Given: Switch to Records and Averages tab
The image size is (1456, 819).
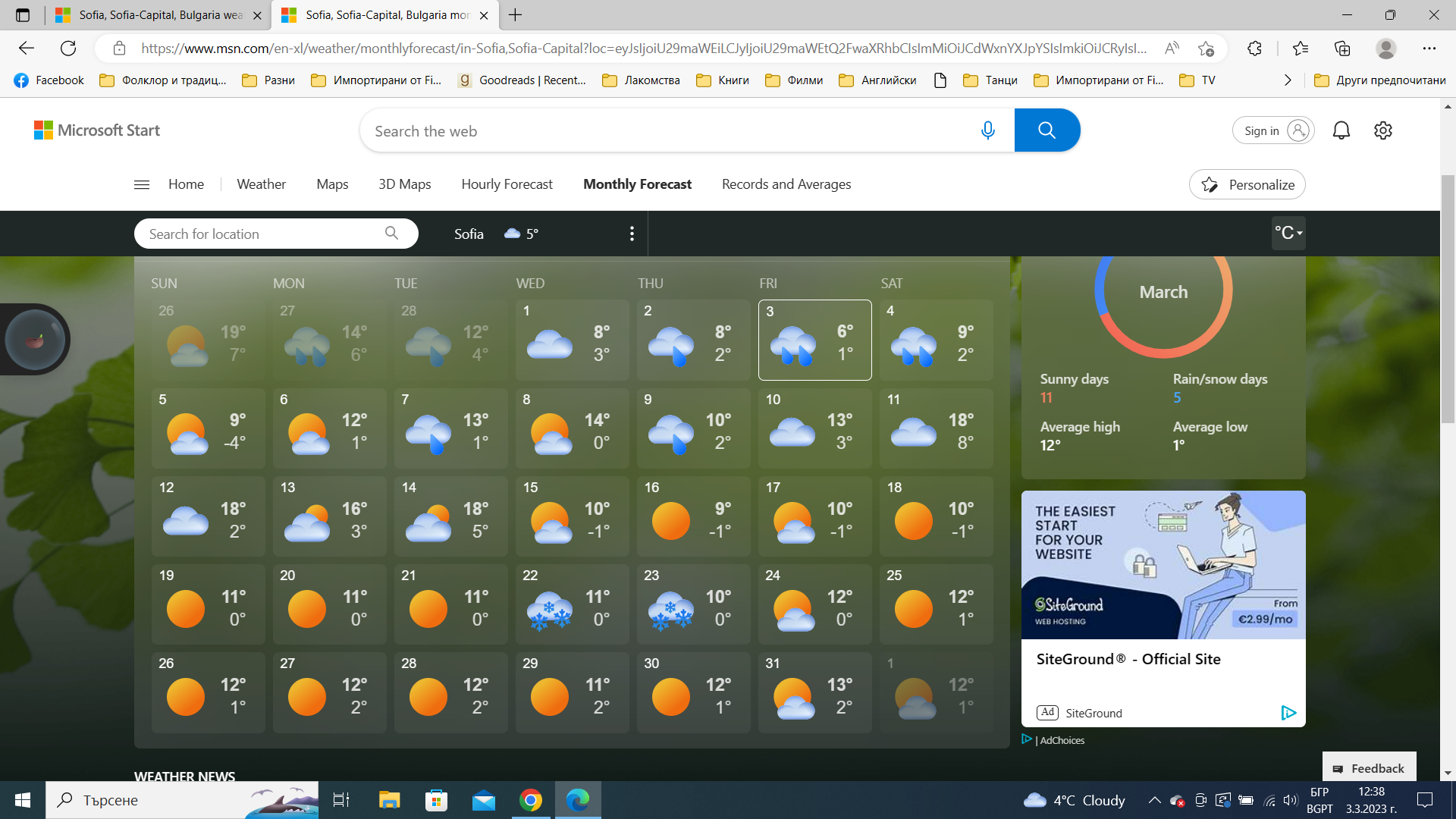Looking at the screenshot, I should pos(786,184).
